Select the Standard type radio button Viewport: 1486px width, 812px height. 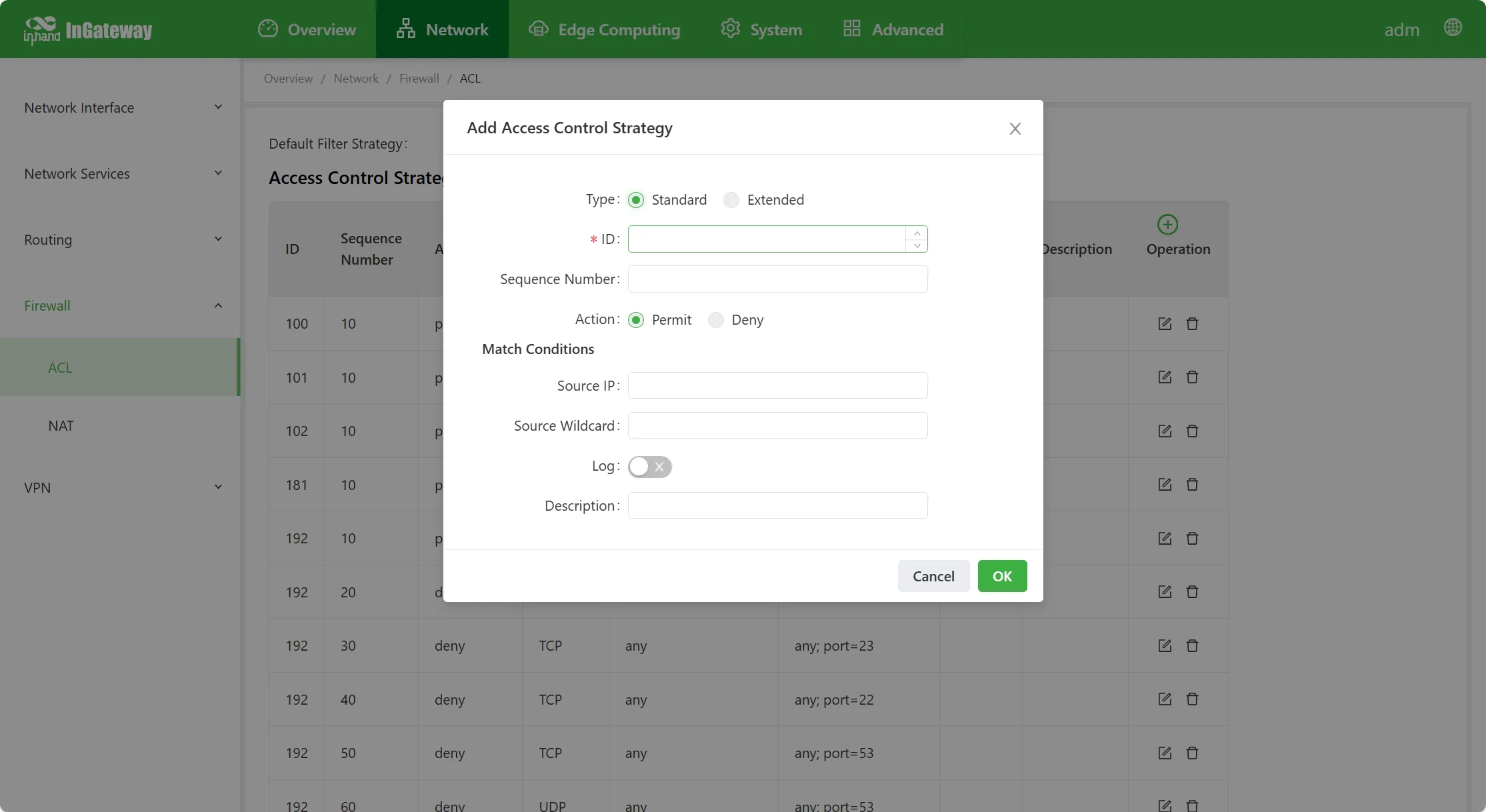636,200
